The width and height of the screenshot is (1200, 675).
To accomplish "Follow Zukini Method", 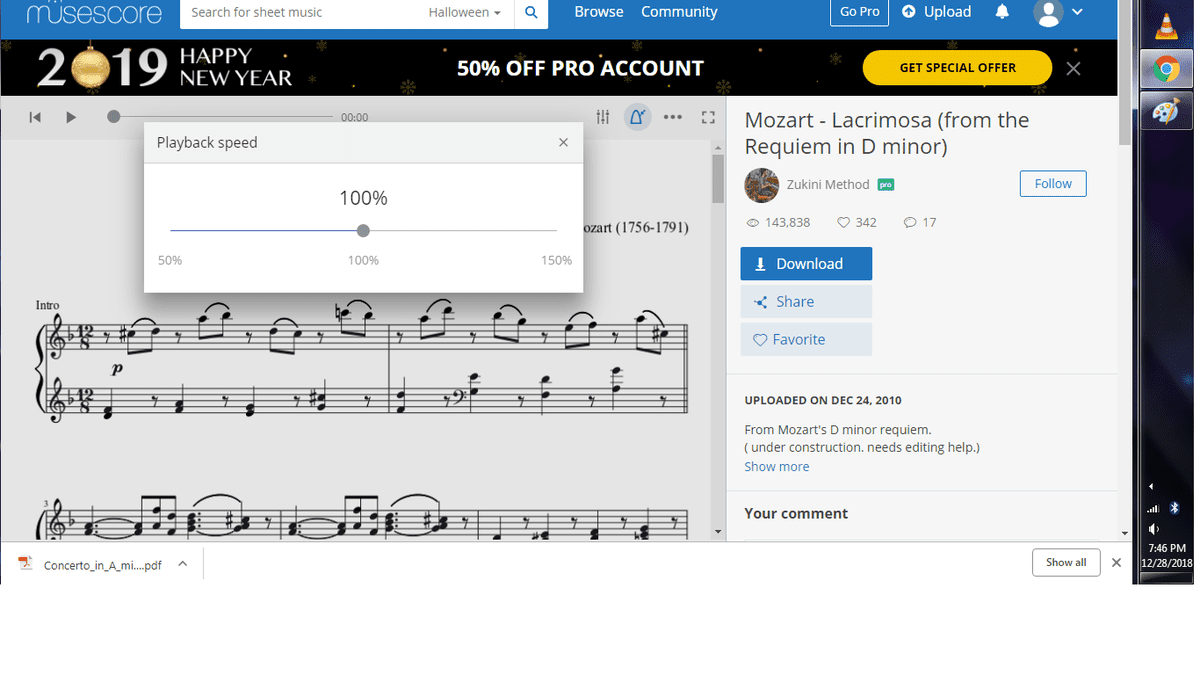I will (x=1052, y=184).
